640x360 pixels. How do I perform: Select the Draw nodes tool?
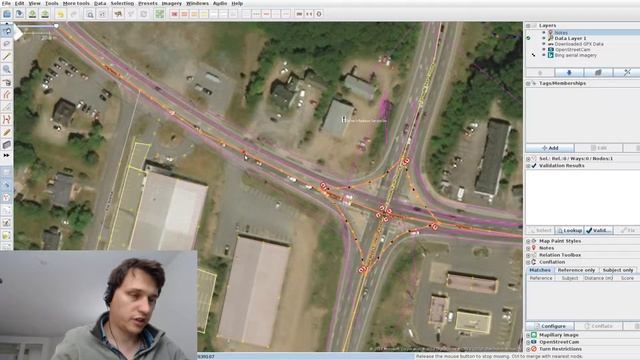tap(7, 56)
